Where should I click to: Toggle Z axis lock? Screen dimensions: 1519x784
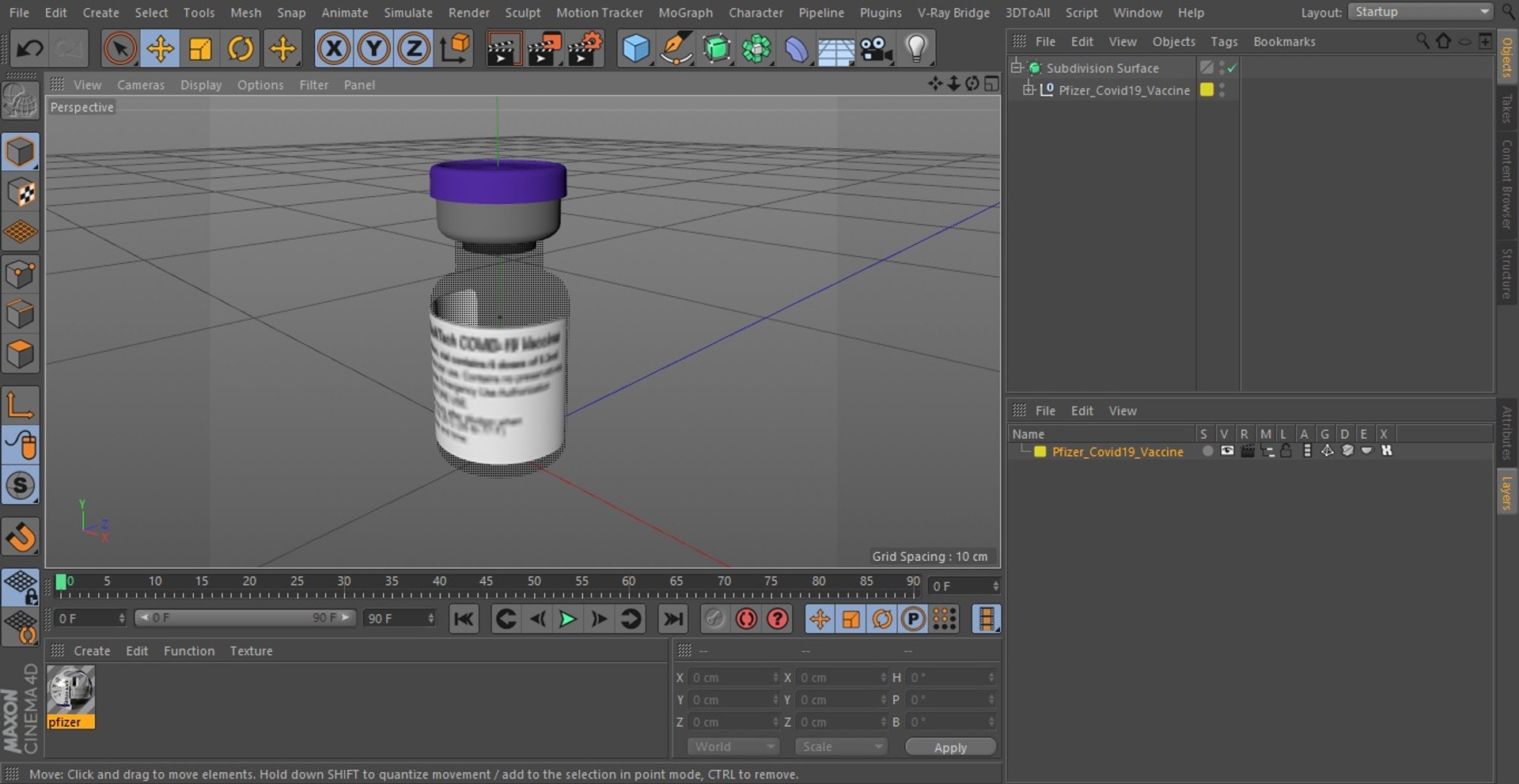tap(413, 49)
